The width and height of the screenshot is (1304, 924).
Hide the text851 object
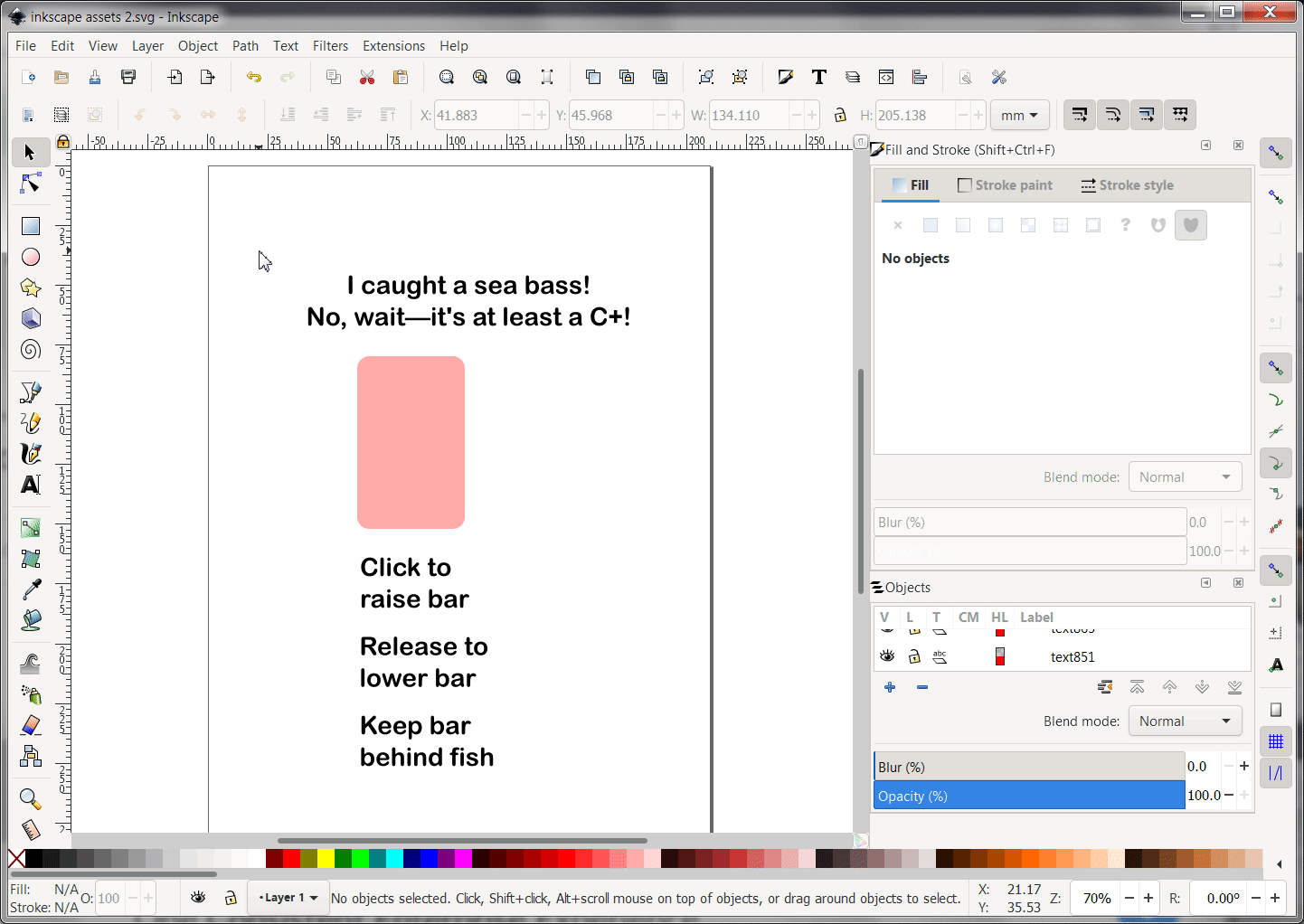click(x=887, y=656)
